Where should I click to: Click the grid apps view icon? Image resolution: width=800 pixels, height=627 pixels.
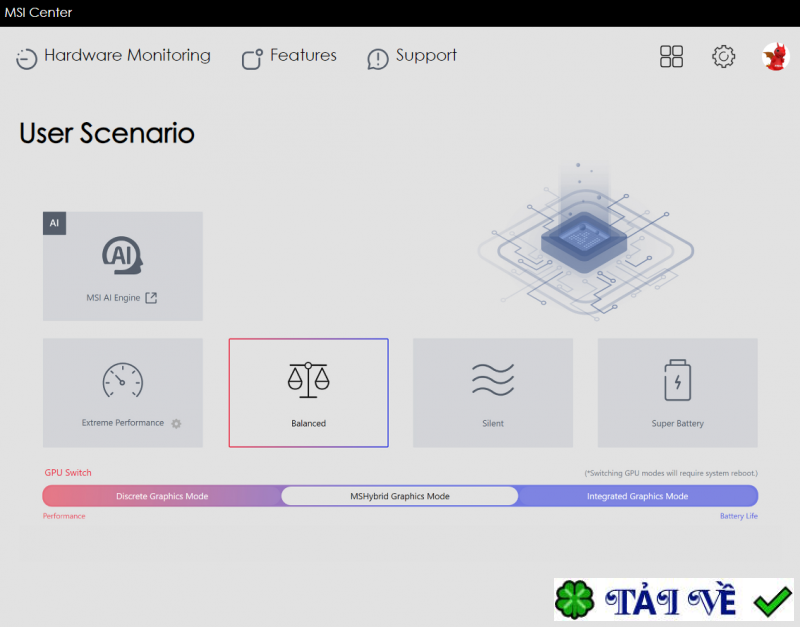point(671,56)
